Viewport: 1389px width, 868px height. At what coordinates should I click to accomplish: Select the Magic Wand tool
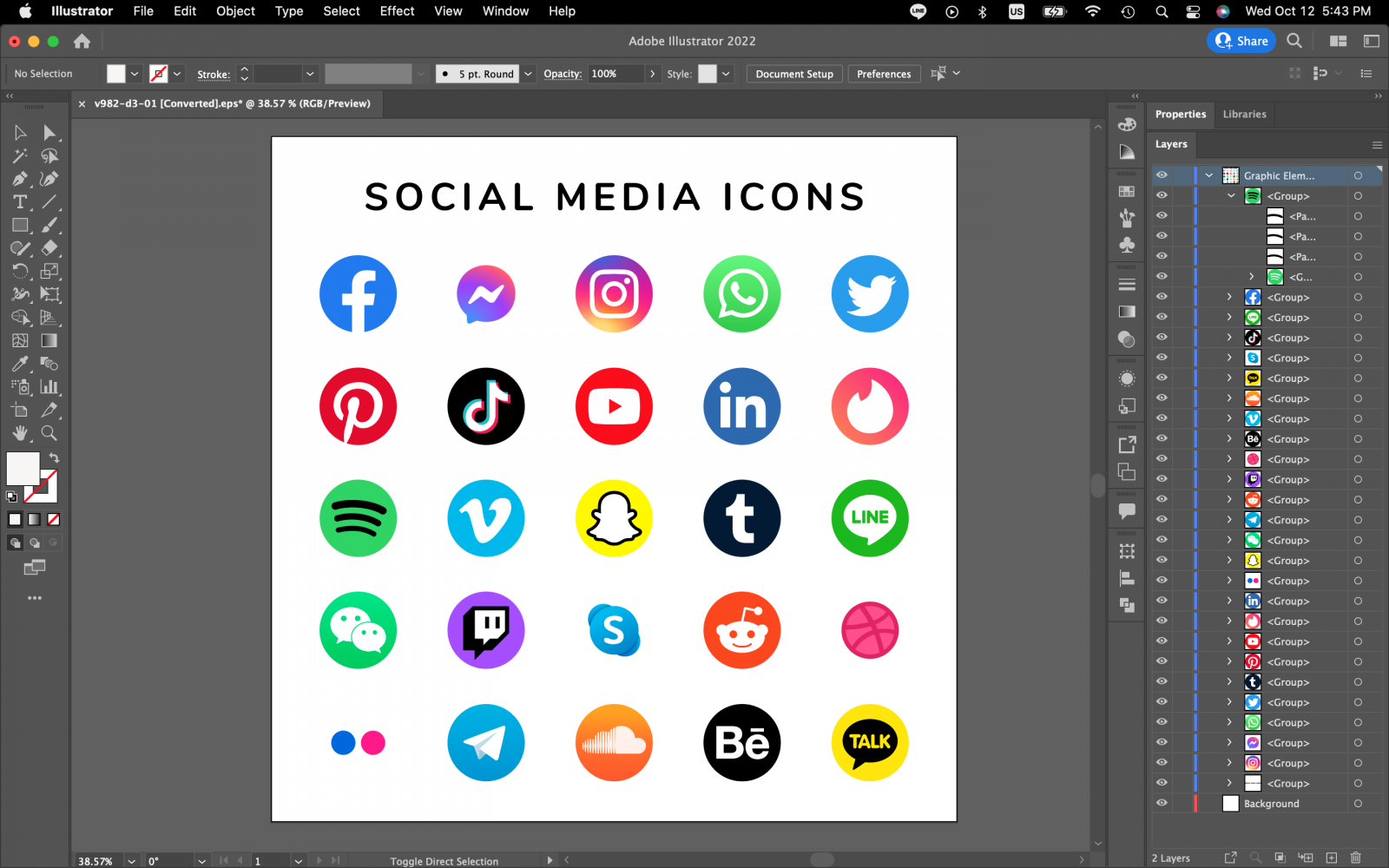tap(20, 156)
